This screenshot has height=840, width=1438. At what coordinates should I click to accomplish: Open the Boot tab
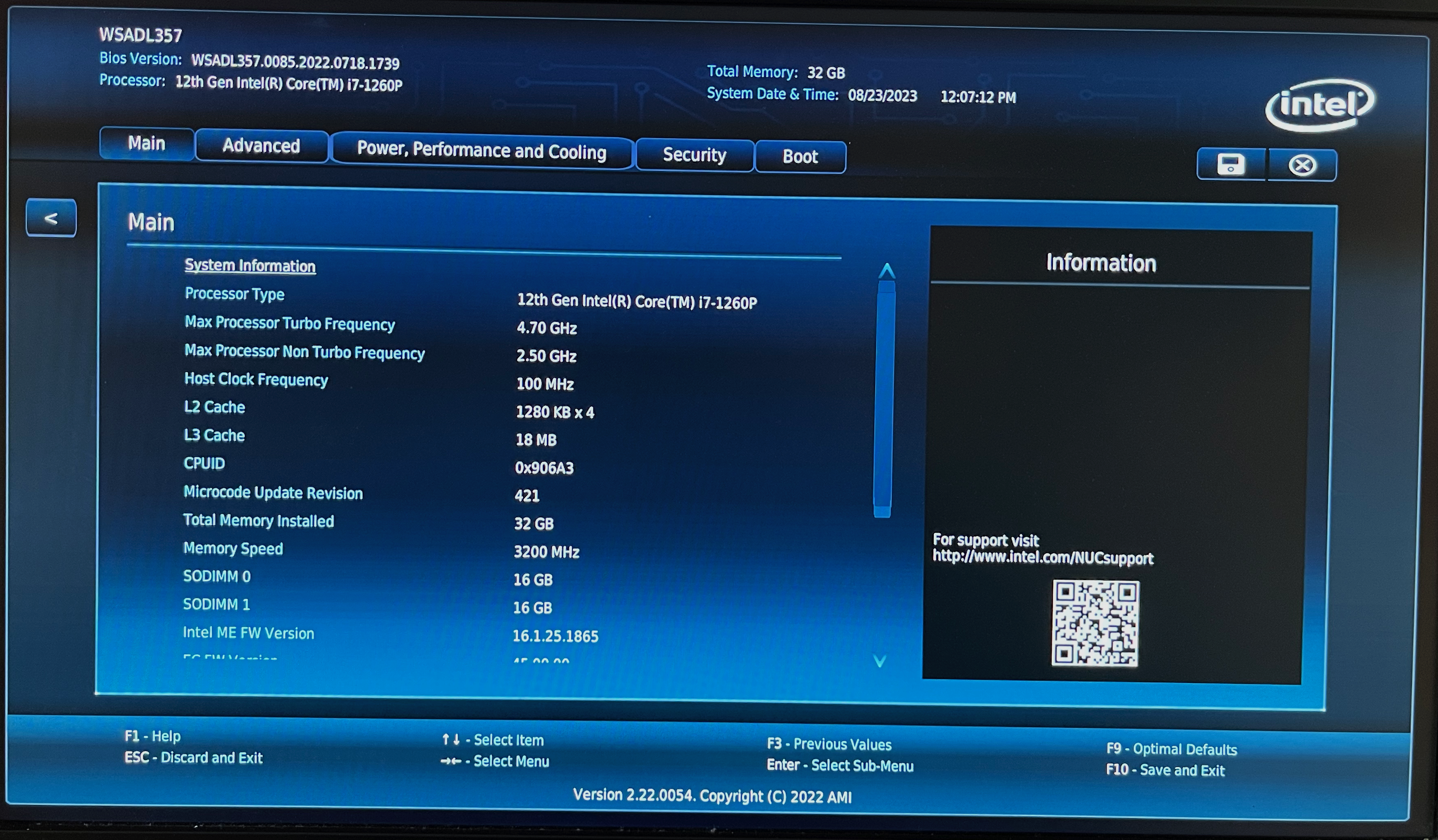click(800, 156)
